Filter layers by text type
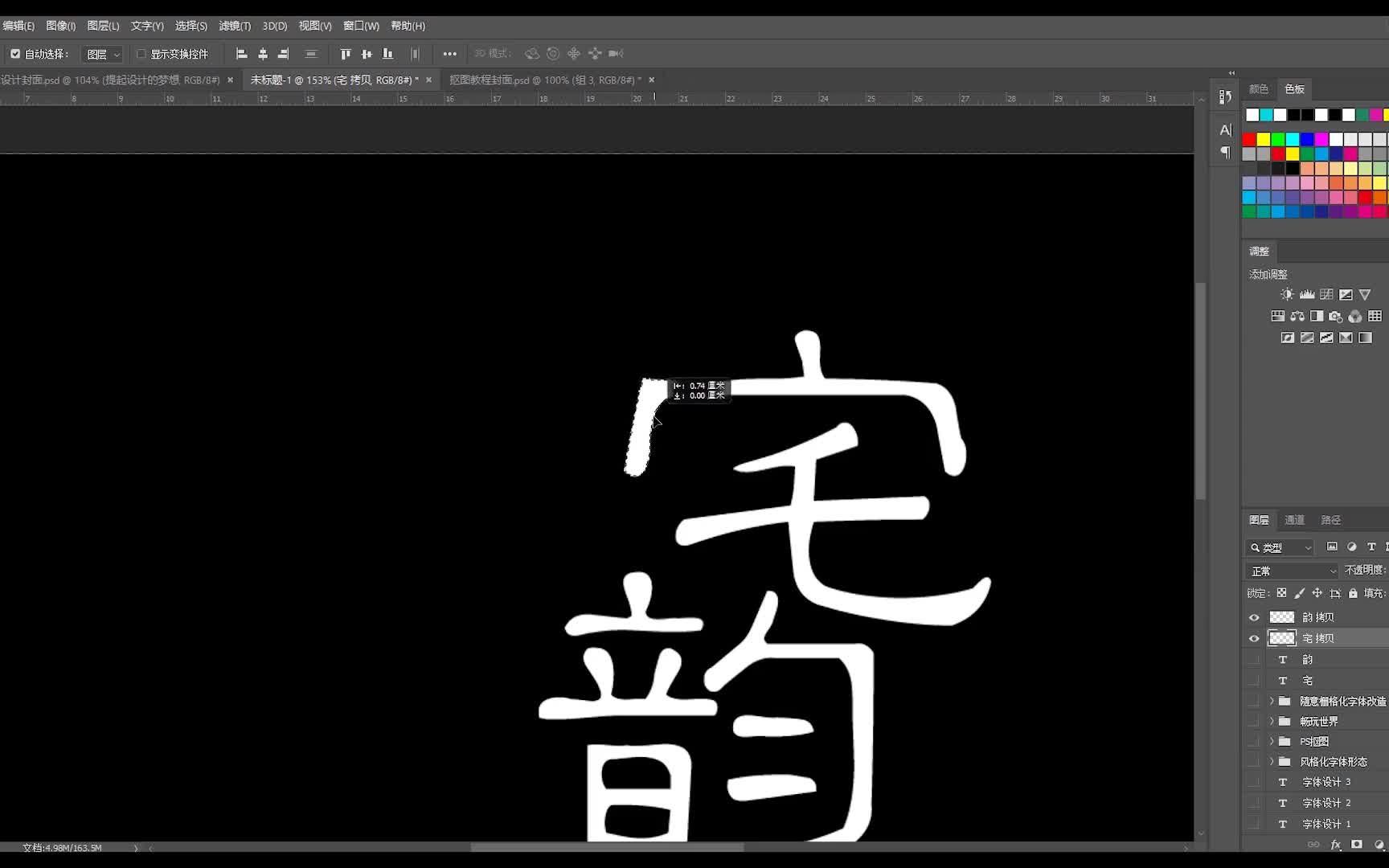 (x=1371, y=547)
